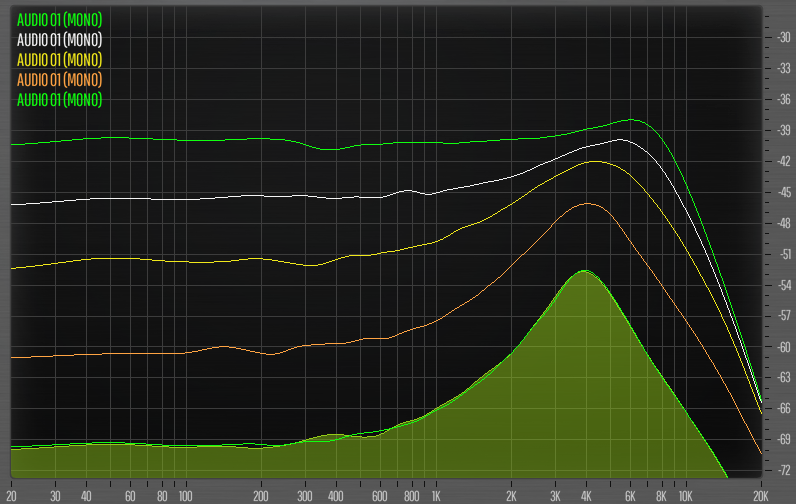This screenshot has width=796, height=504.
Task: Click the 20 Hz frequency axis label
Action: point(11,495)
